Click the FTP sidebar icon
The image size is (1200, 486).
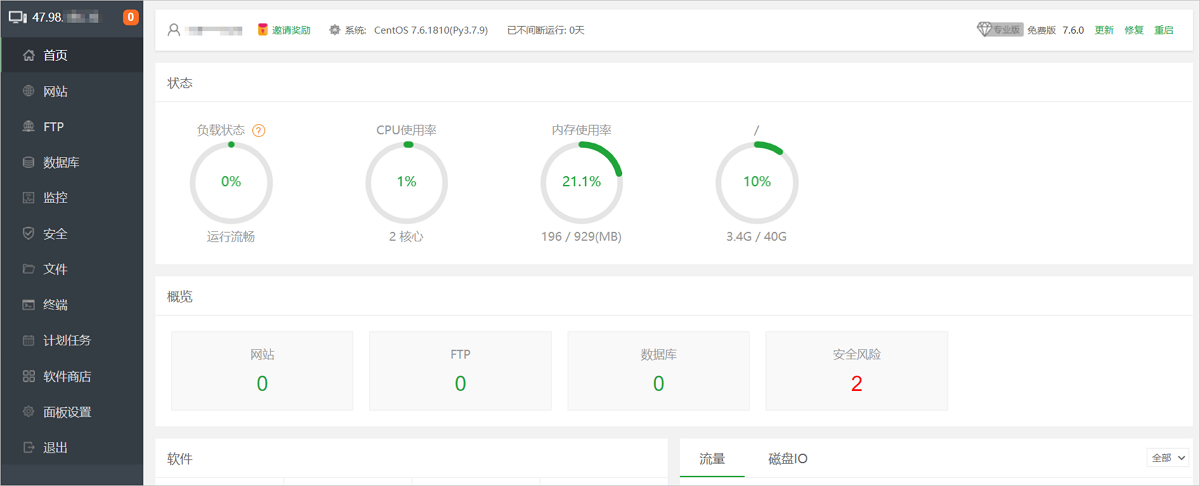[x=28, y=127]
